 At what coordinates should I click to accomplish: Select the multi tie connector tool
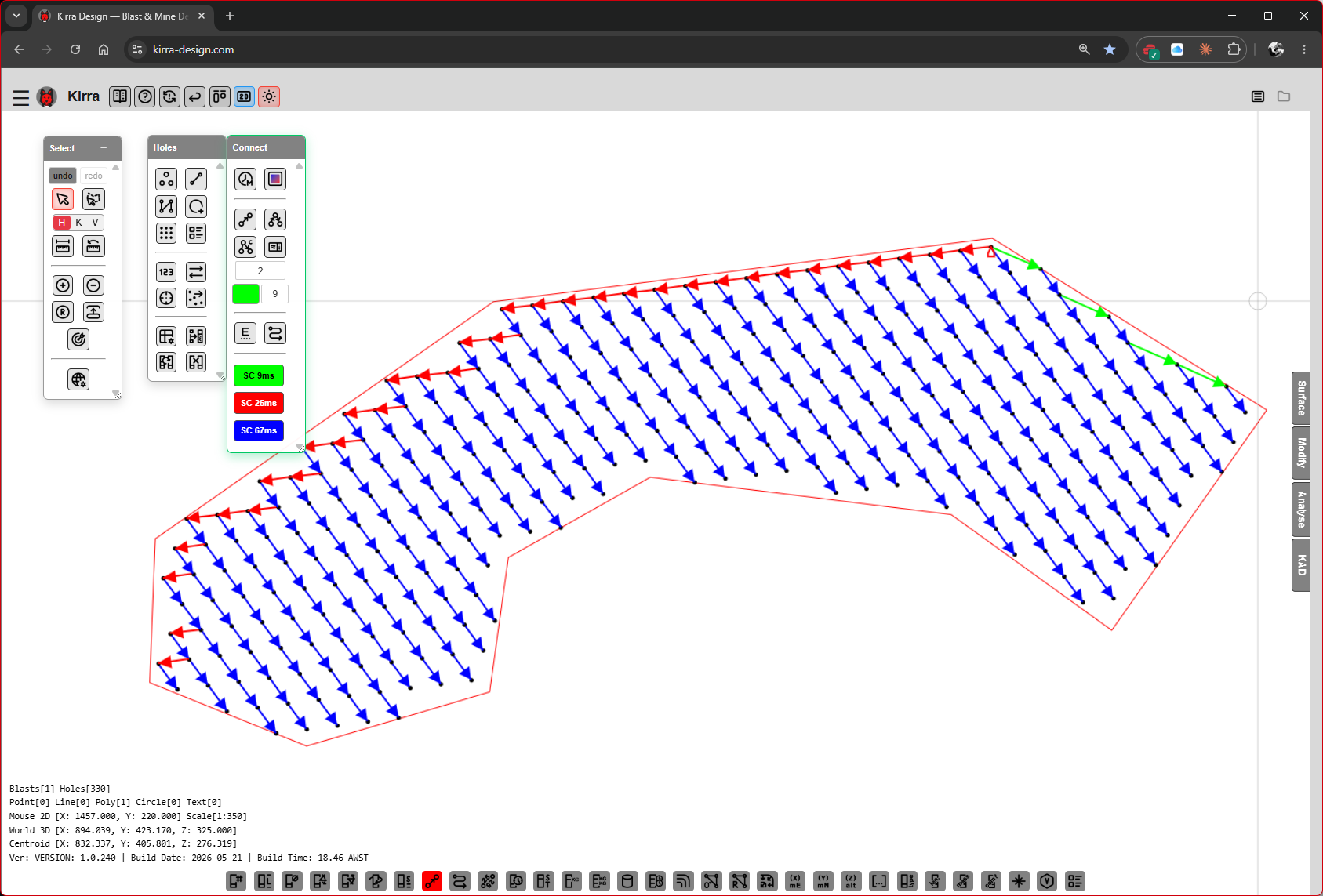pos(275,219)
